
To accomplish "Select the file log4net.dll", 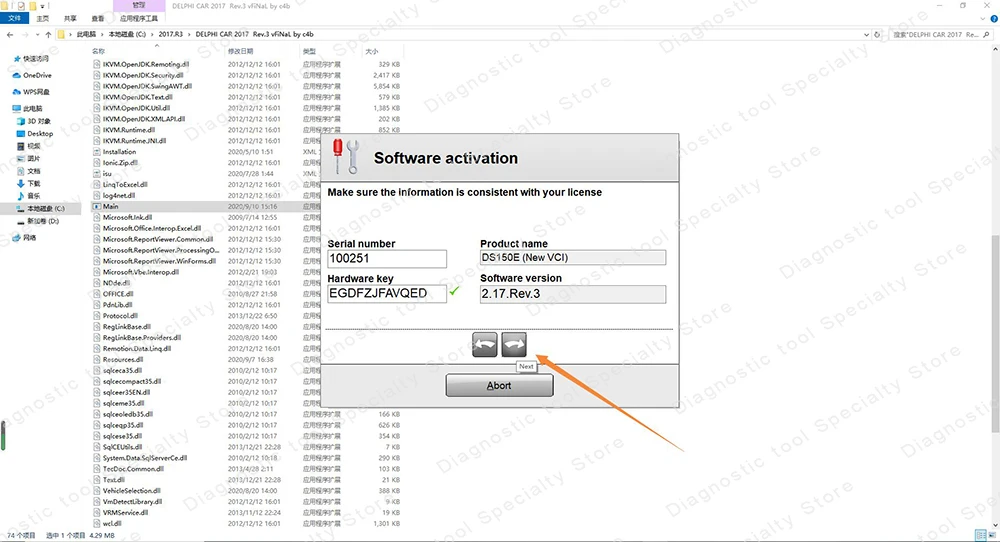I will coord(119,196).
